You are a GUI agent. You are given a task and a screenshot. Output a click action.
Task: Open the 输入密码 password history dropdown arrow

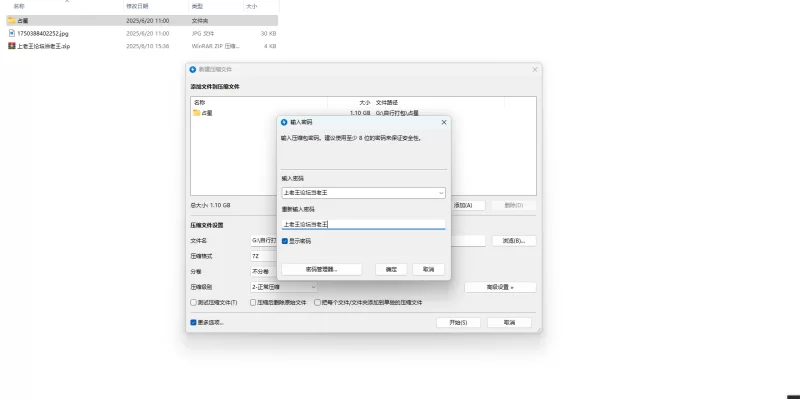pos(441,193)
